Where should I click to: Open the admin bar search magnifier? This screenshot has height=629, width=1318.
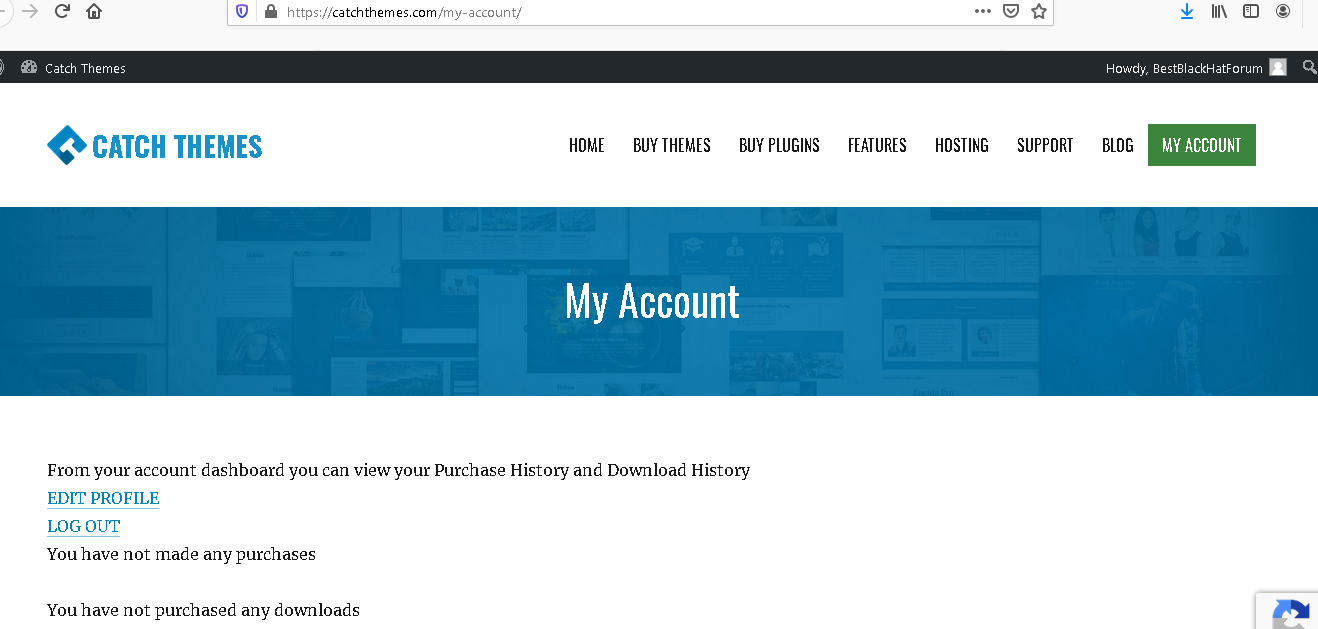tap(1309, 67)
